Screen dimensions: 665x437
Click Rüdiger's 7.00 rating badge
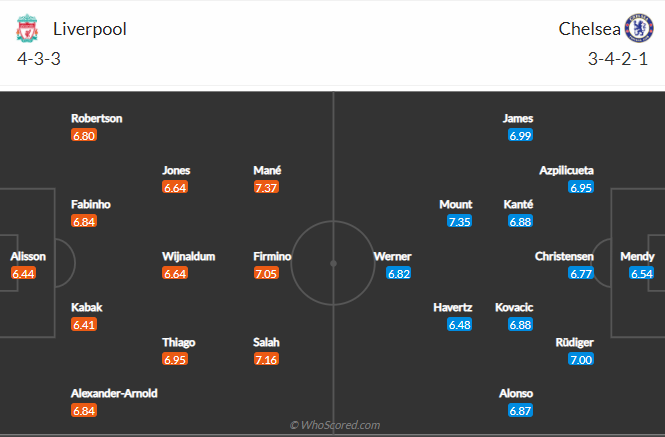[581, 359]
